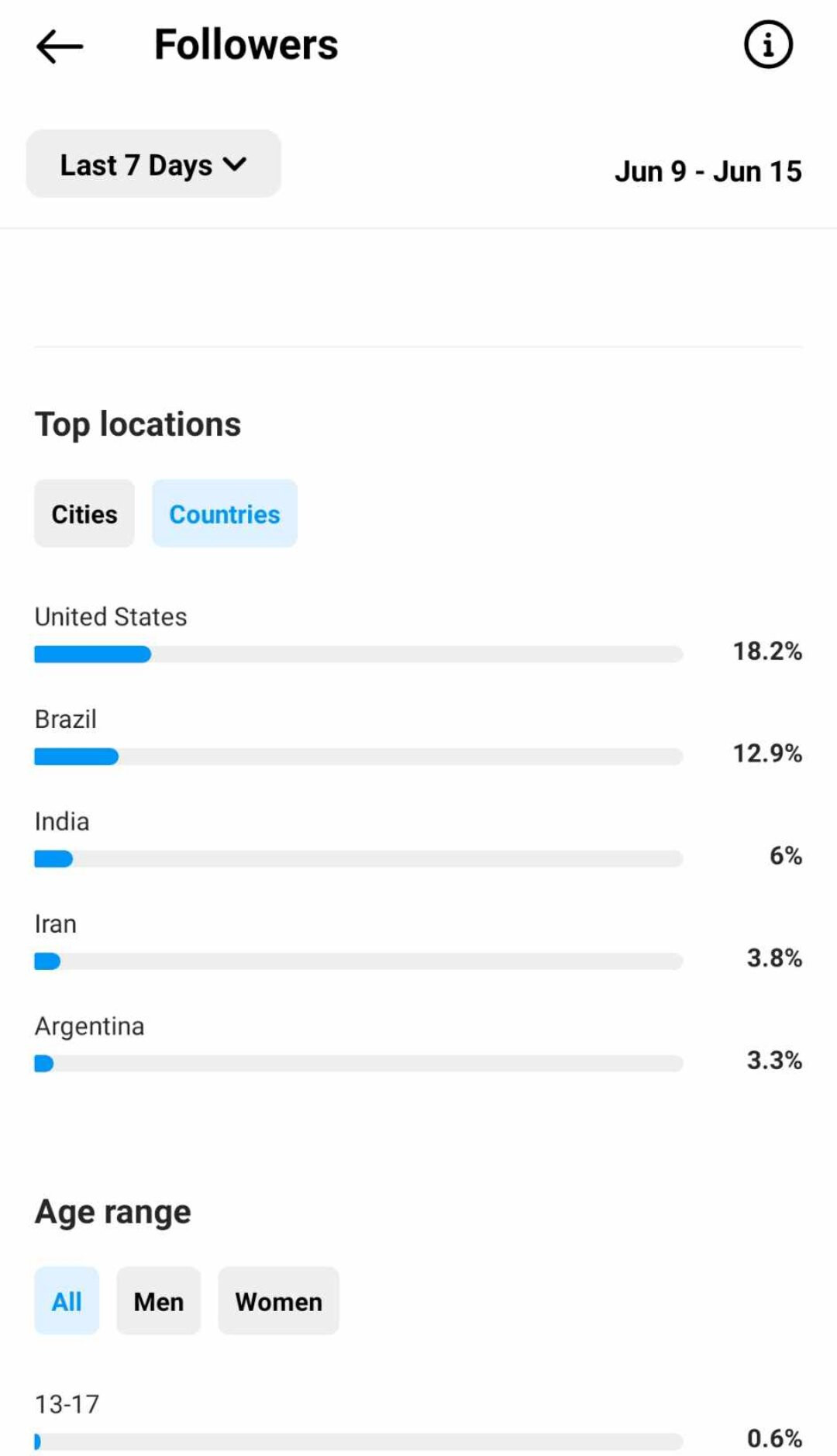Click the 13-17 age range bar
837x1456 pixels.
click(358, 1442)
